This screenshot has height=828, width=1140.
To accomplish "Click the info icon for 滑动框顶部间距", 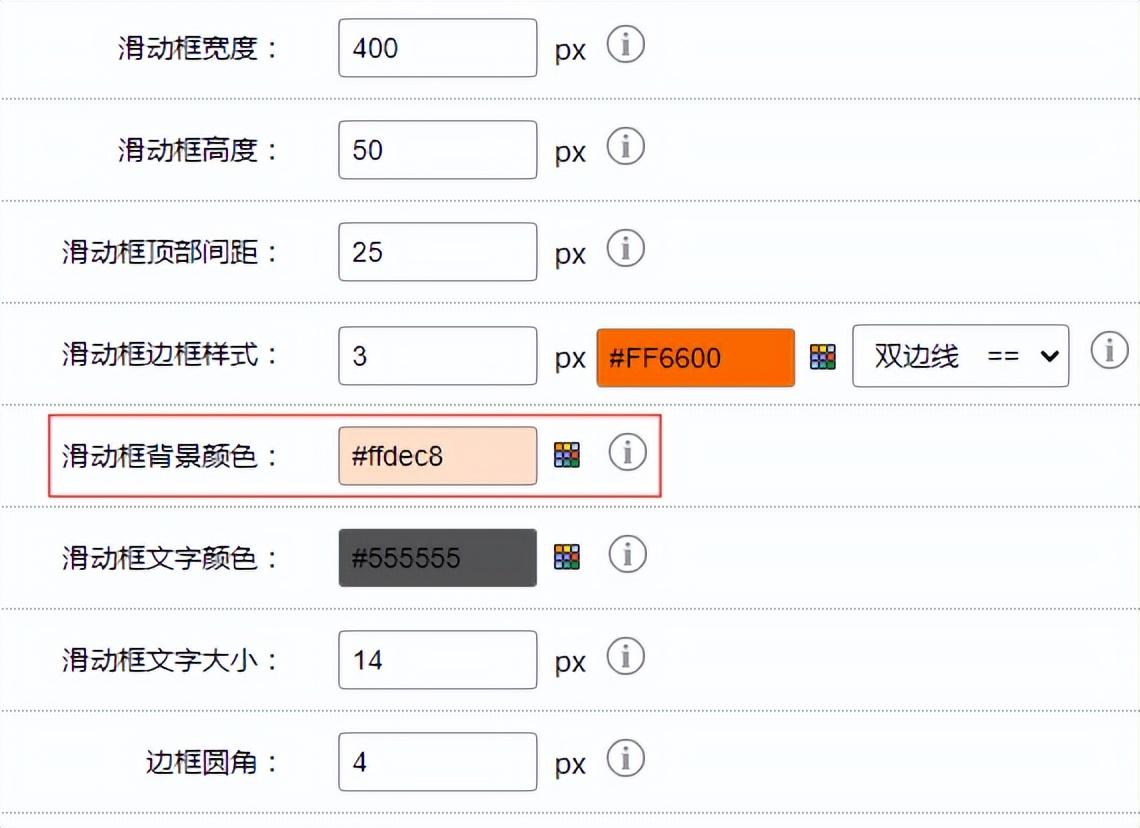I will tap(625, 248).
